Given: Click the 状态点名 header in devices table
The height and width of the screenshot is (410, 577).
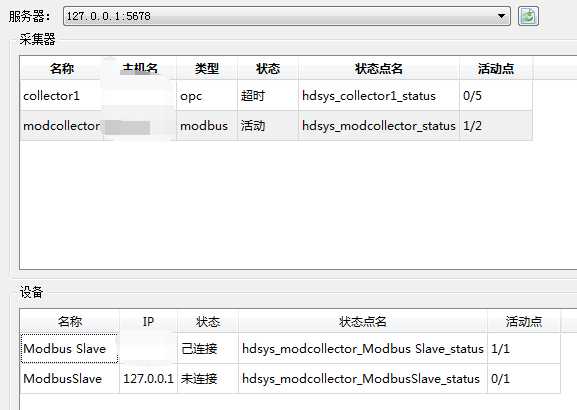Looking at the screenshot, I should tap(363, 322).
